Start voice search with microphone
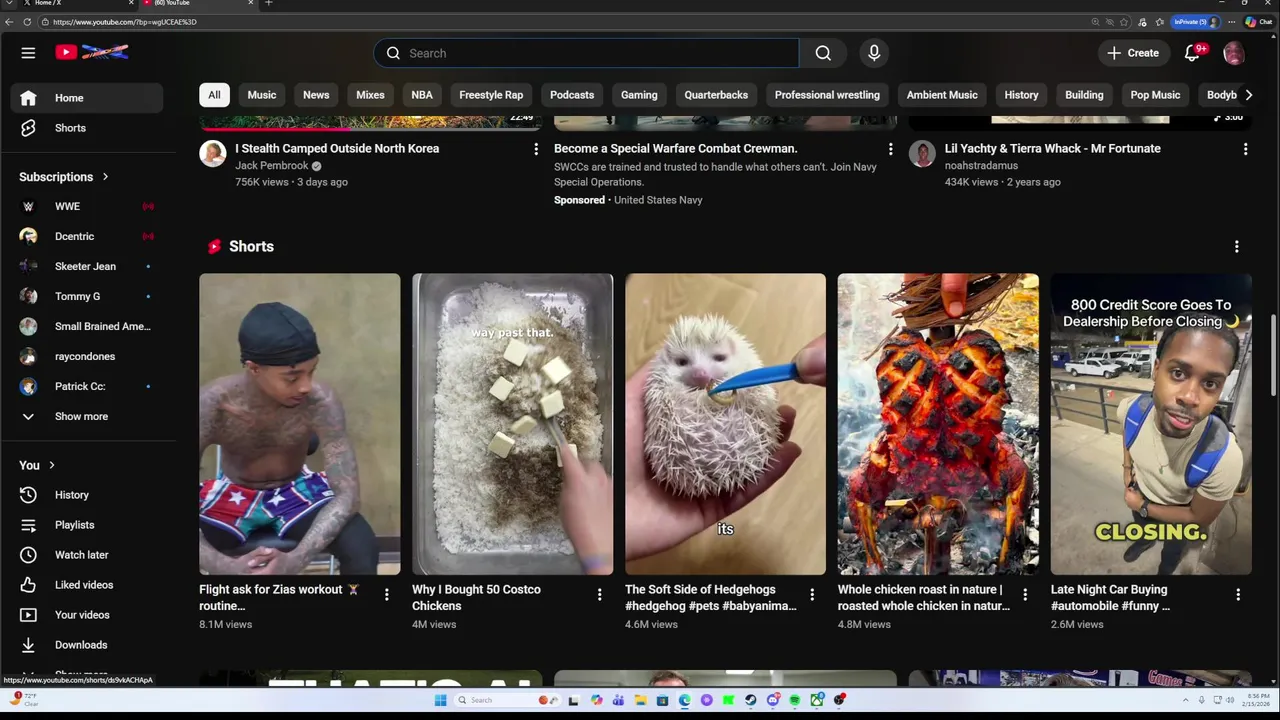This screenshot has height=720, width=1280. 874,53
